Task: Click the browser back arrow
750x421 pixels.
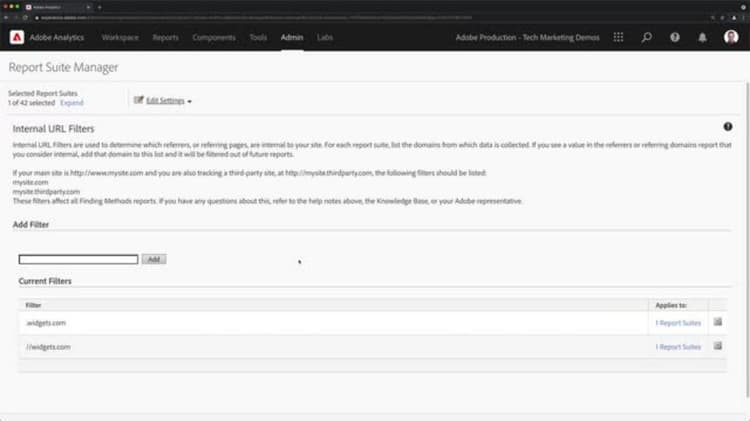Action: point(6,18)
